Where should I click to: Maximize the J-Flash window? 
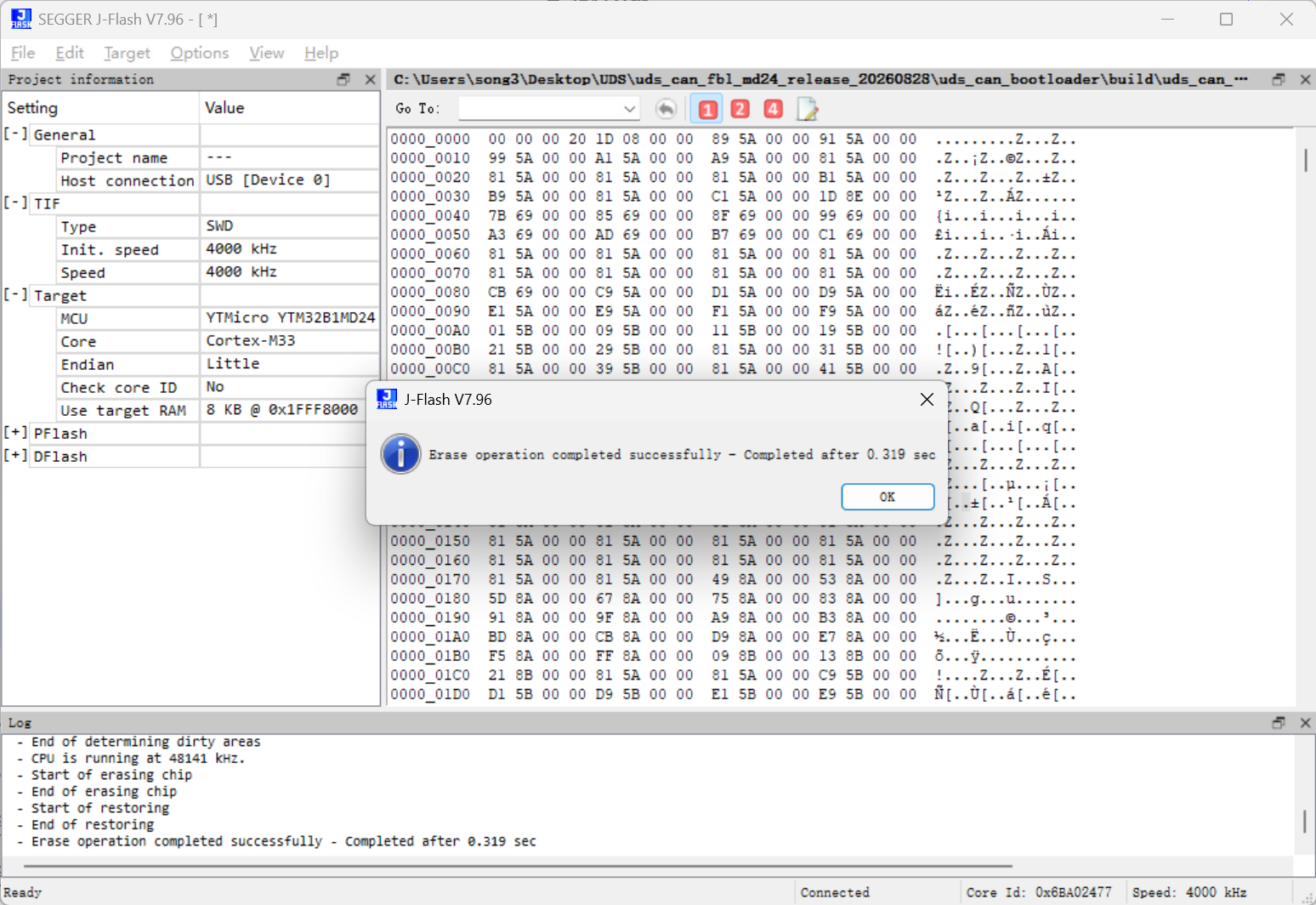(1226, 19)
